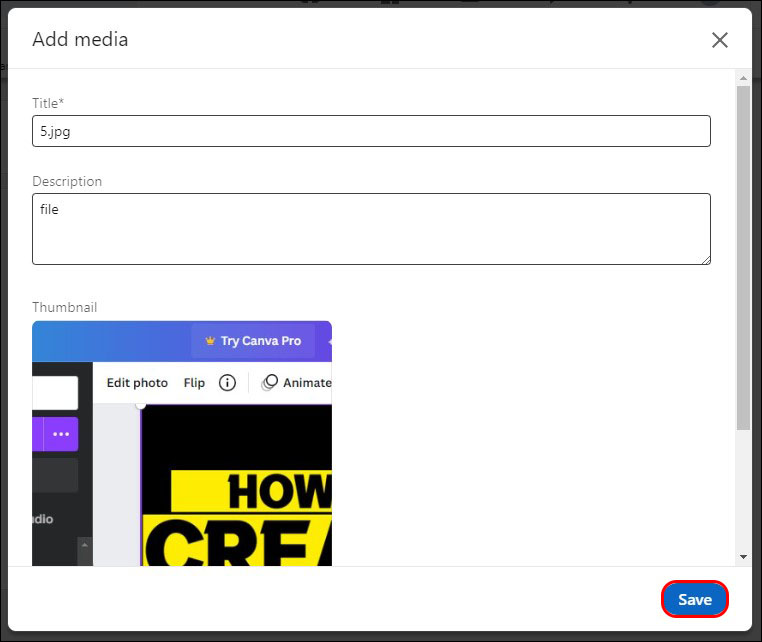Click the Thumbnail label text
The image size is (762, 642).
[65, 307]
